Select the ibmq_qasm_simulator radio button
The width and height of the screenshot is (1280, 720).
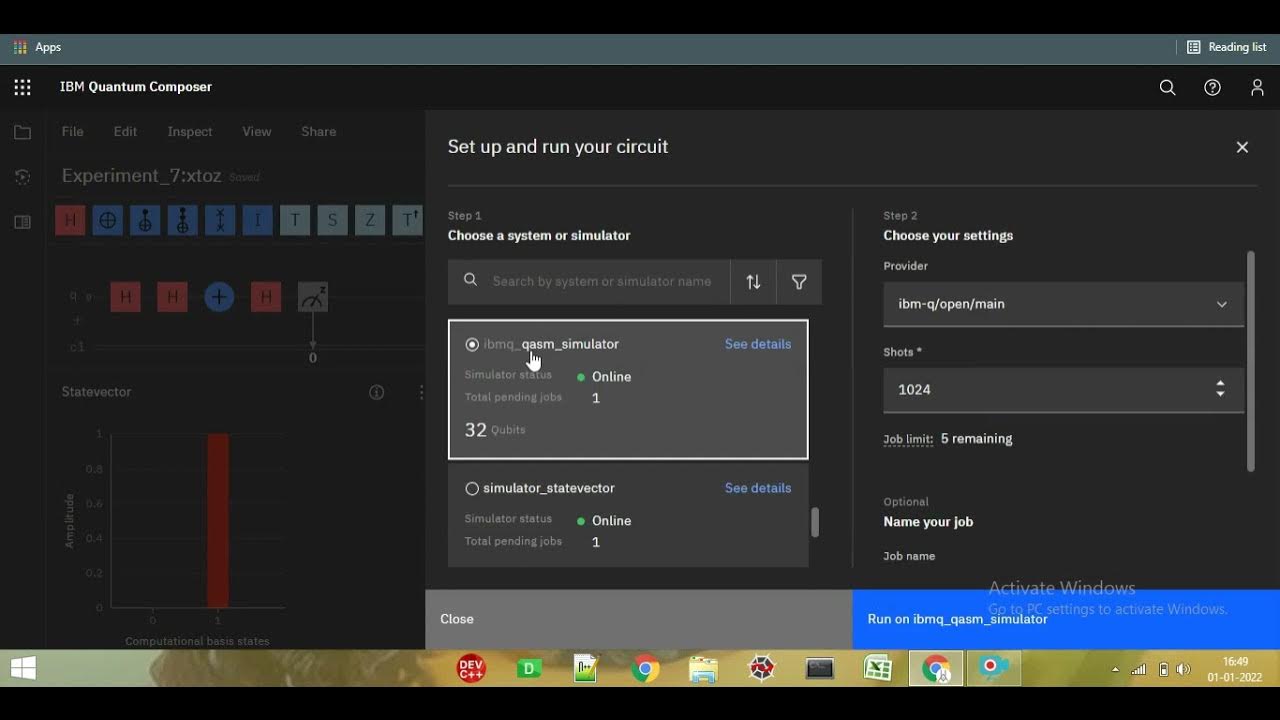click(472, 344)
